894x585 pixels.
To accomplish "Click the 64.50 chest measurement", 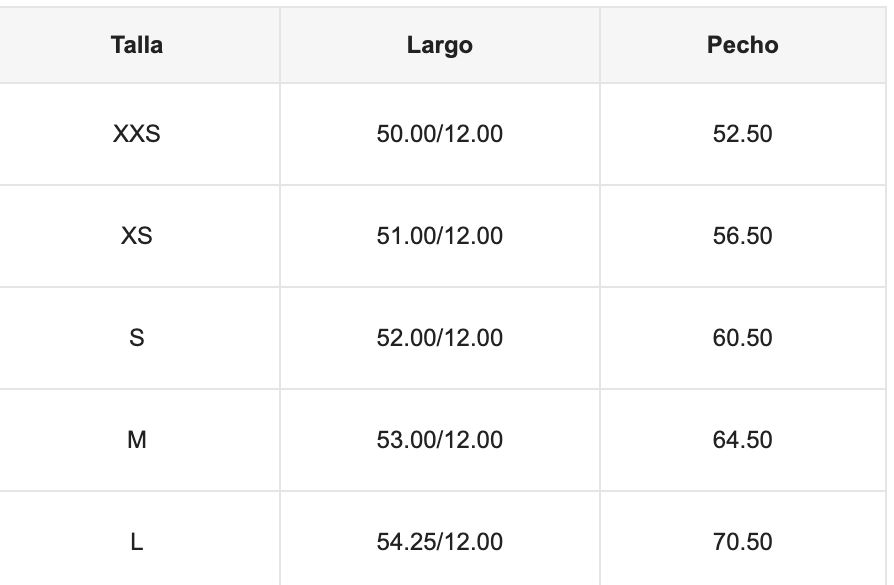I will [x=742, y=440].
